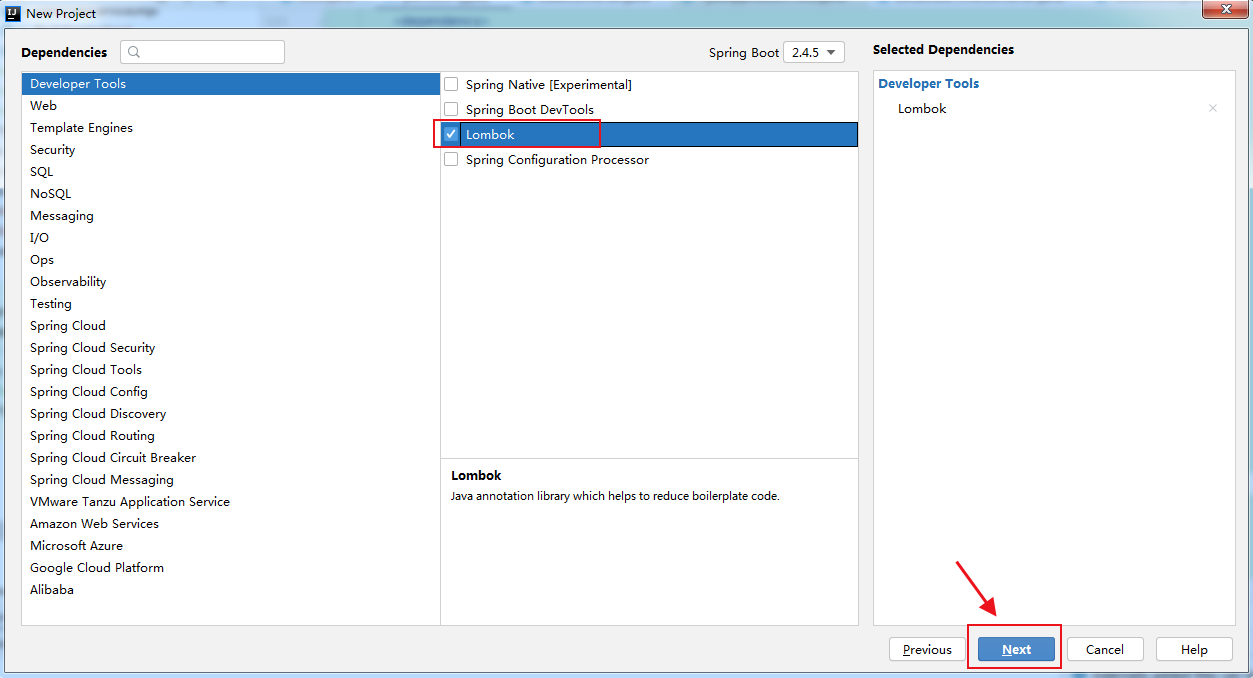Screen dimensions: 1253x678
Task: Choose the I/O category
Action: (x=231, y=238)
